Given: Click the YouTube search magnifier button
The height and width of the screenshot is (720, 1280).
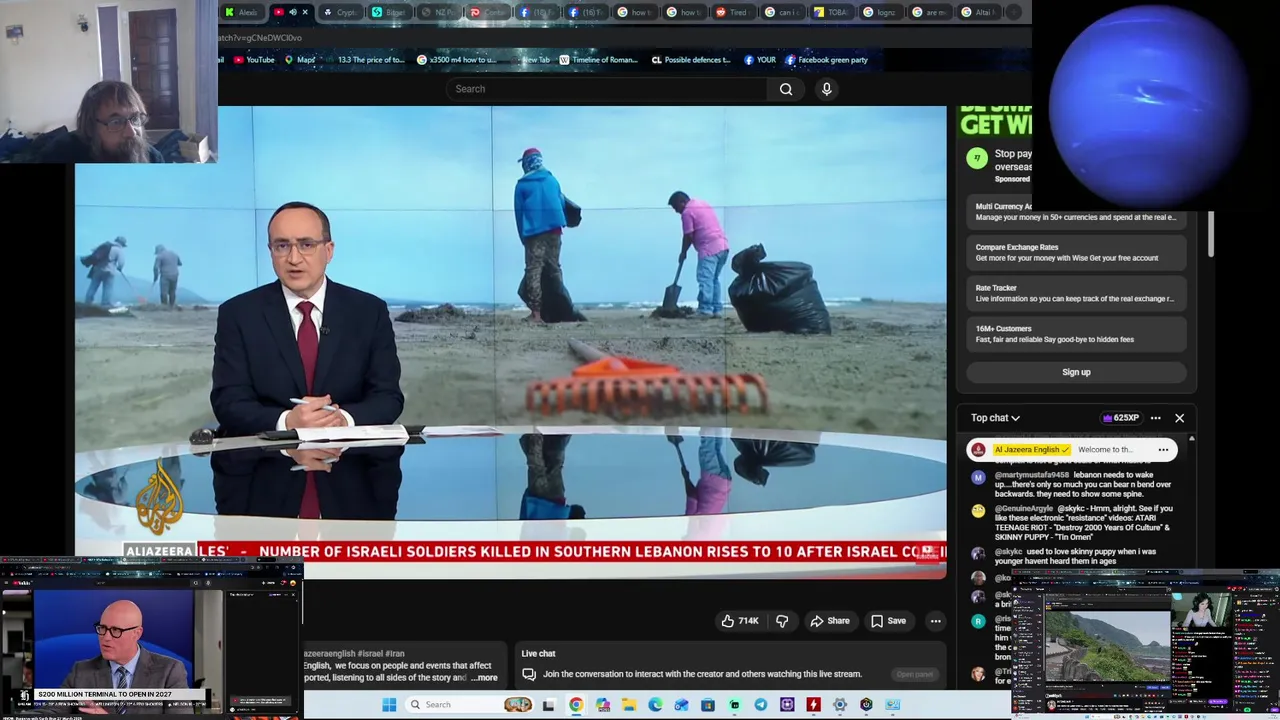Looking at the screenshot, I should (786, 89).
